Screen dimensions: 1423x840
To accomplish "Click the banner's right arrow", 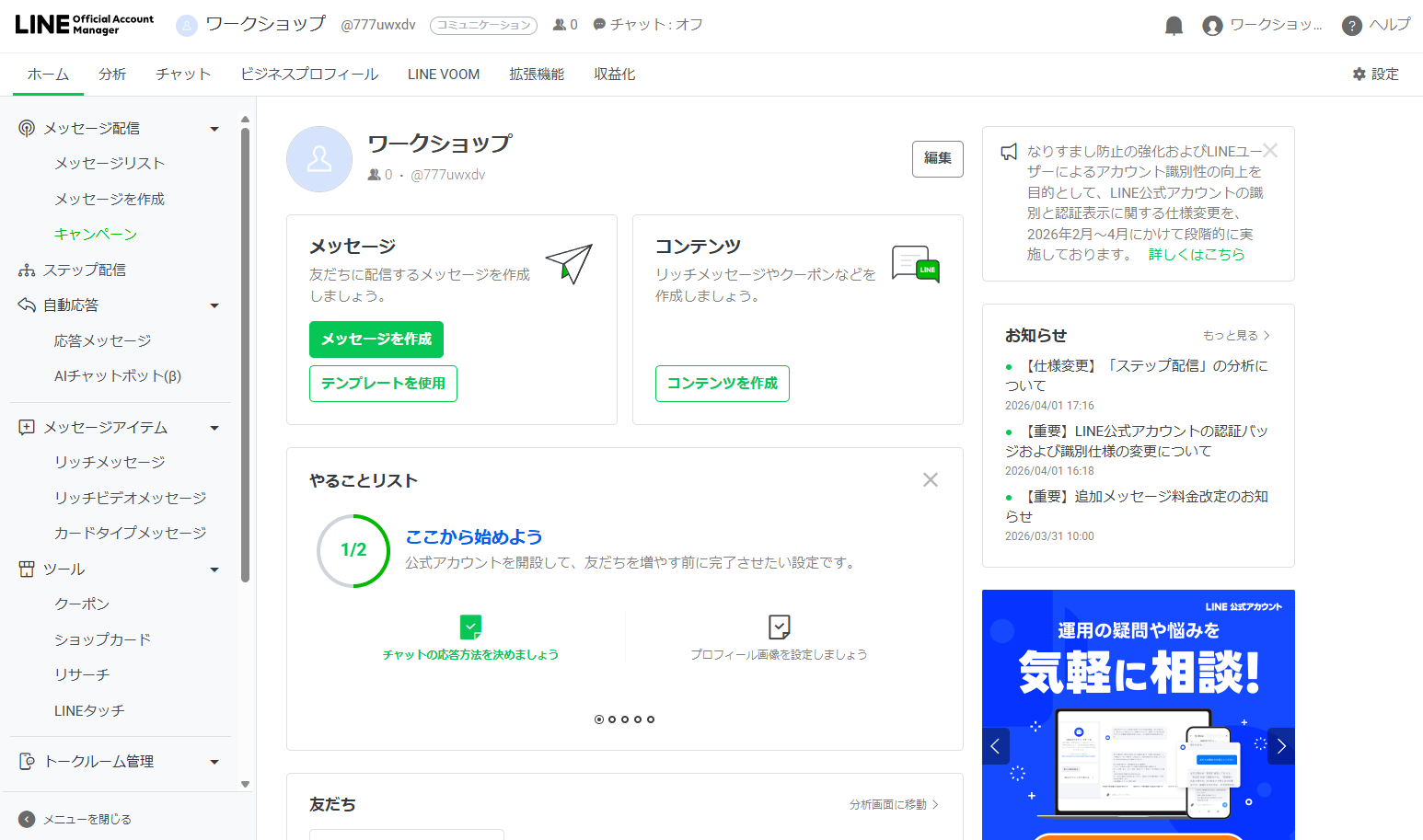I will tap(1280, 746).
